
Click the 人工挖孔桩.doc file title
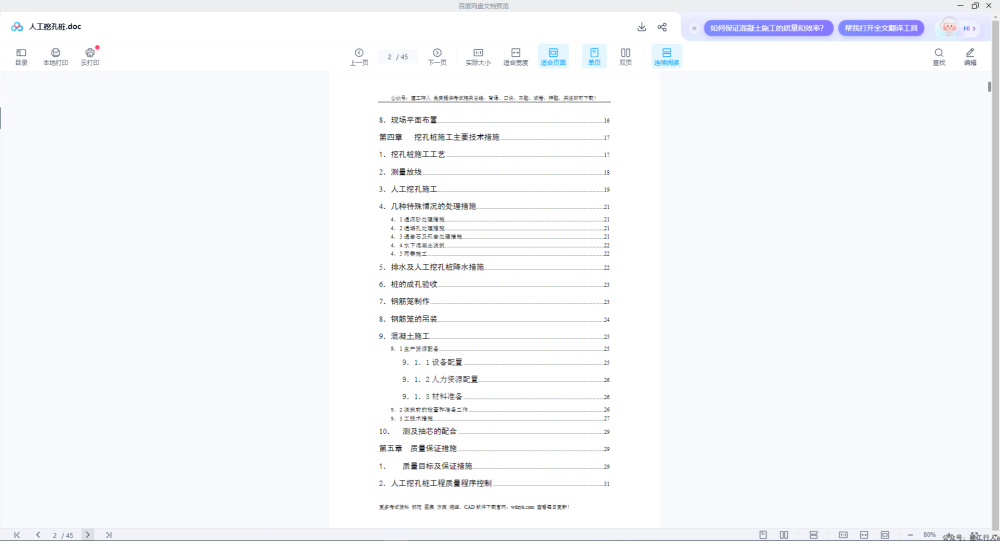click(55, 27)
